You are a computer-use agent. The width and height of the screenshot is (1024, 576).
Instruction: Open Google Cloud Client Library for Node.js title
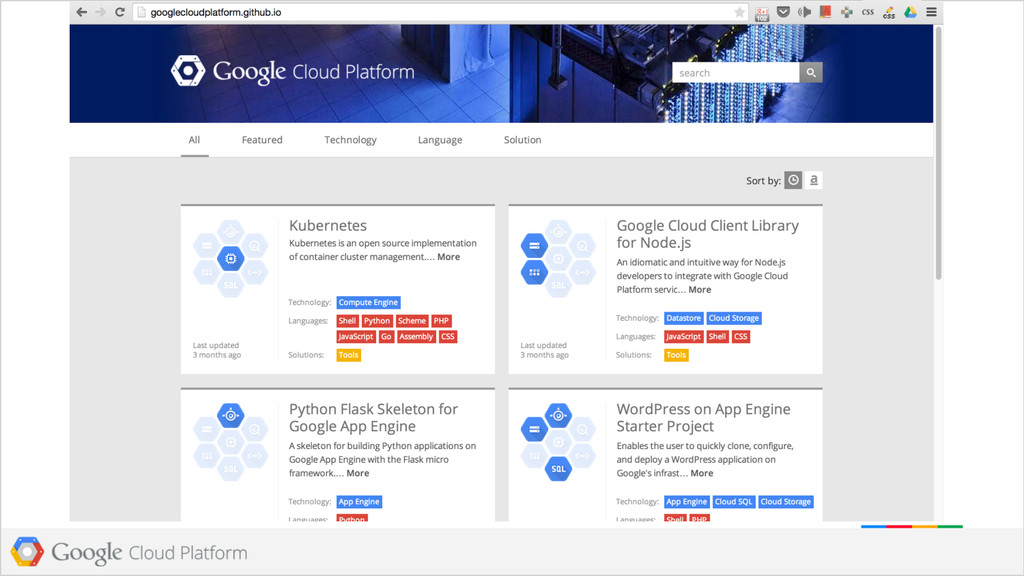coord(707,234)
